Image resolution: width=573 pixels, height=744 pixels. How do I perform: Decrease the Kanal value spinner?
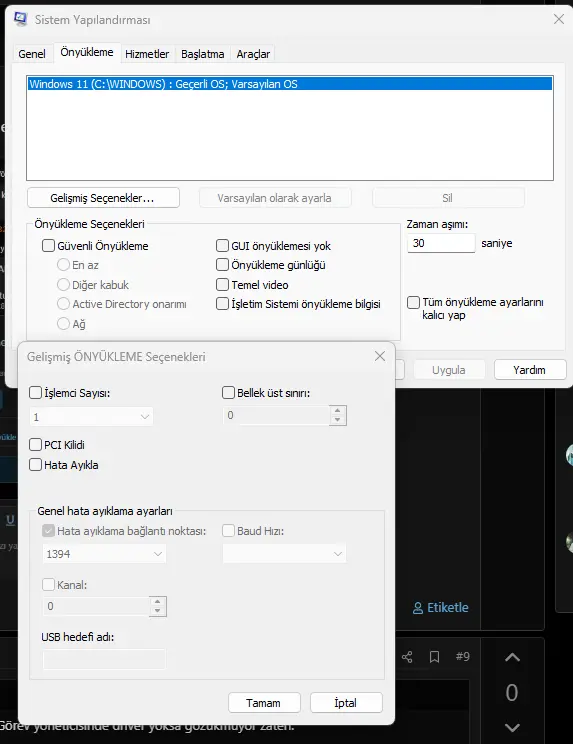[x=157, y=611]
